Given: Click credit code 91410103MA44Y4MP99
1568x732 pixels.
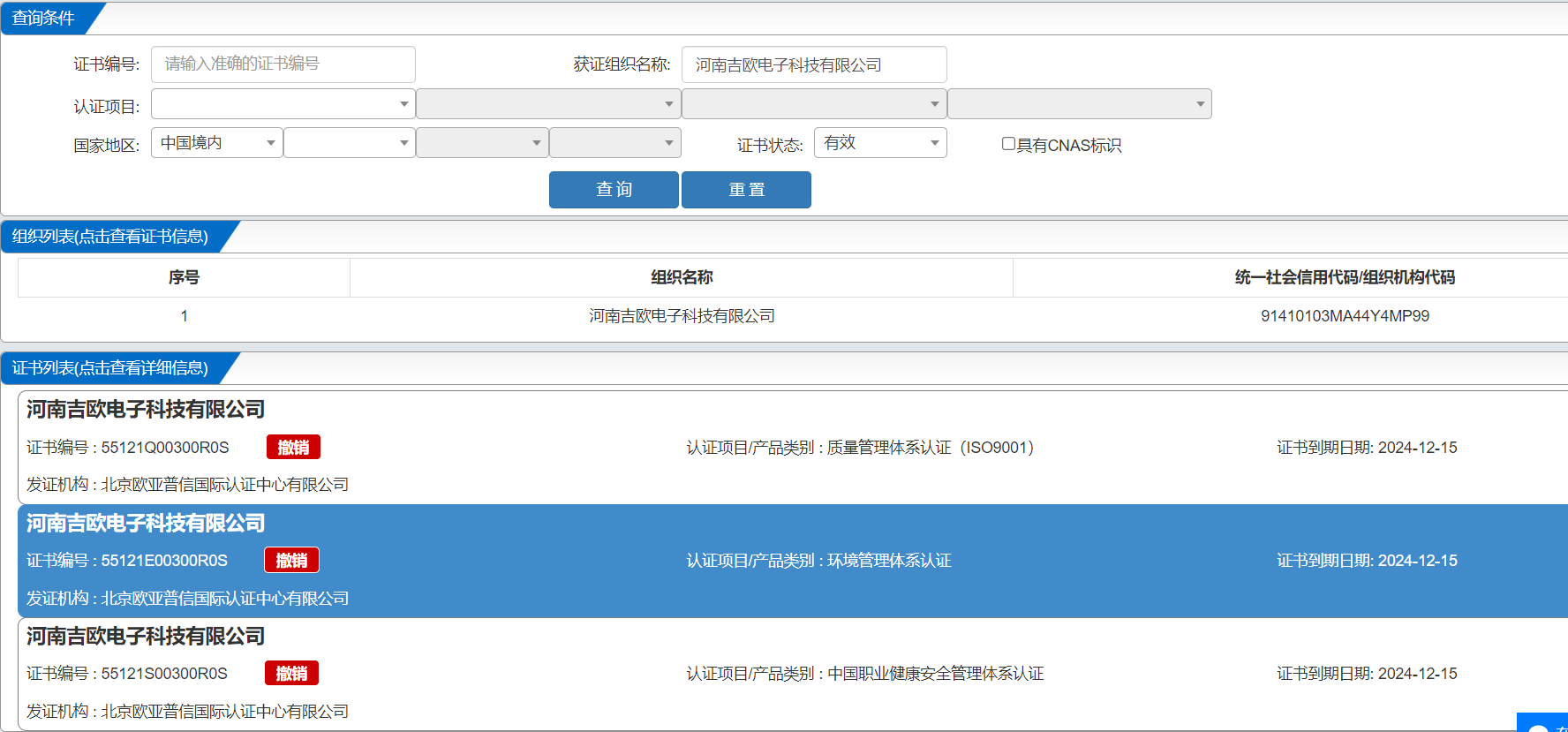Looking at the screenshot, I should pyautogui.click(x=1345, y=316).
